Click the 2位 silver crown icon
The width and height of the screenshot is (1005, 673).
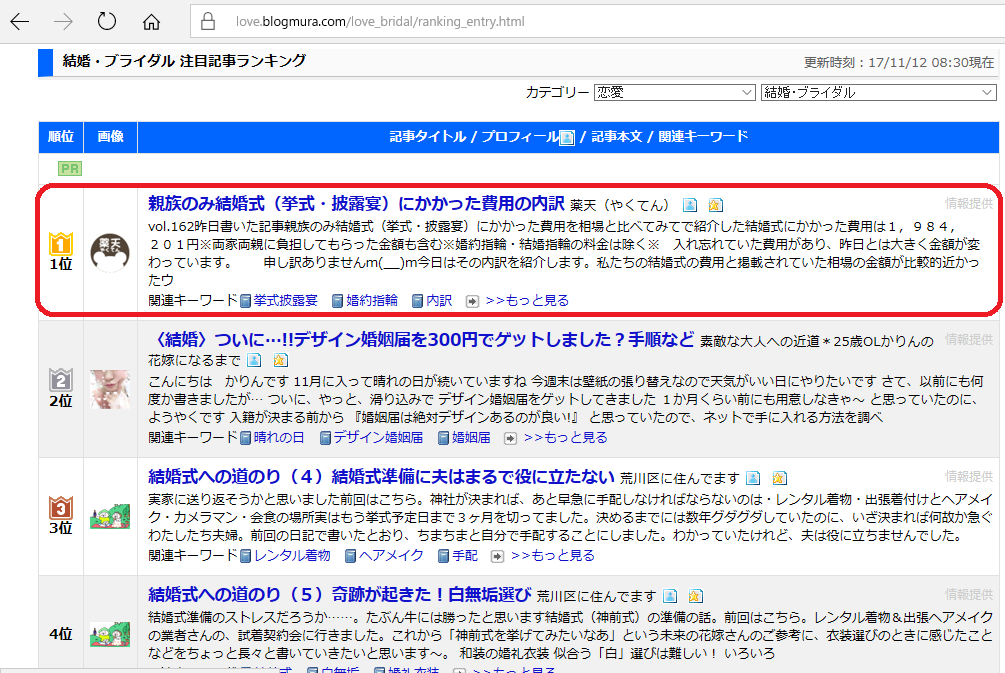[x=61, y=379]
